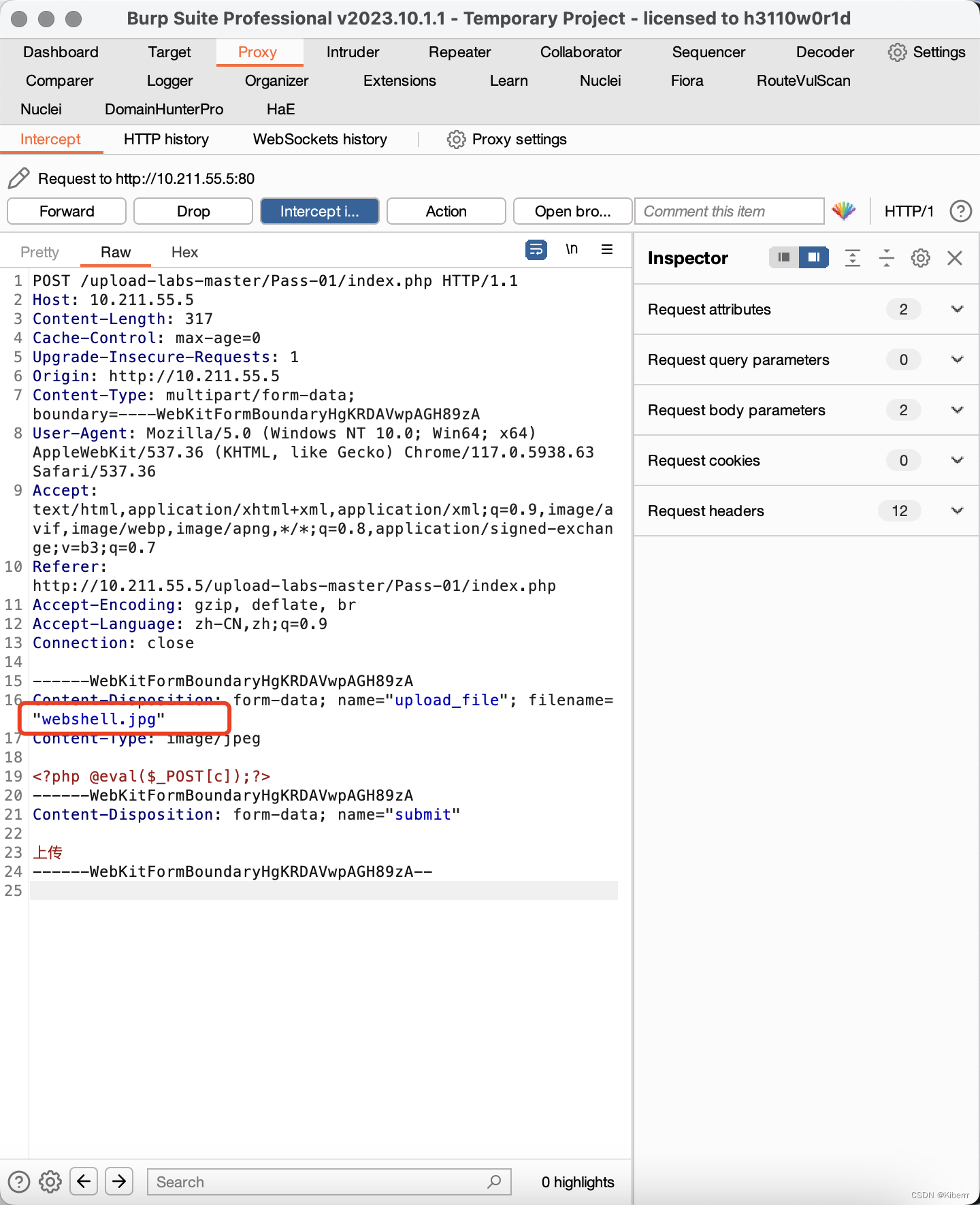
Task: Click the pencil edit icon beside request target
Action: coord(18,178)
